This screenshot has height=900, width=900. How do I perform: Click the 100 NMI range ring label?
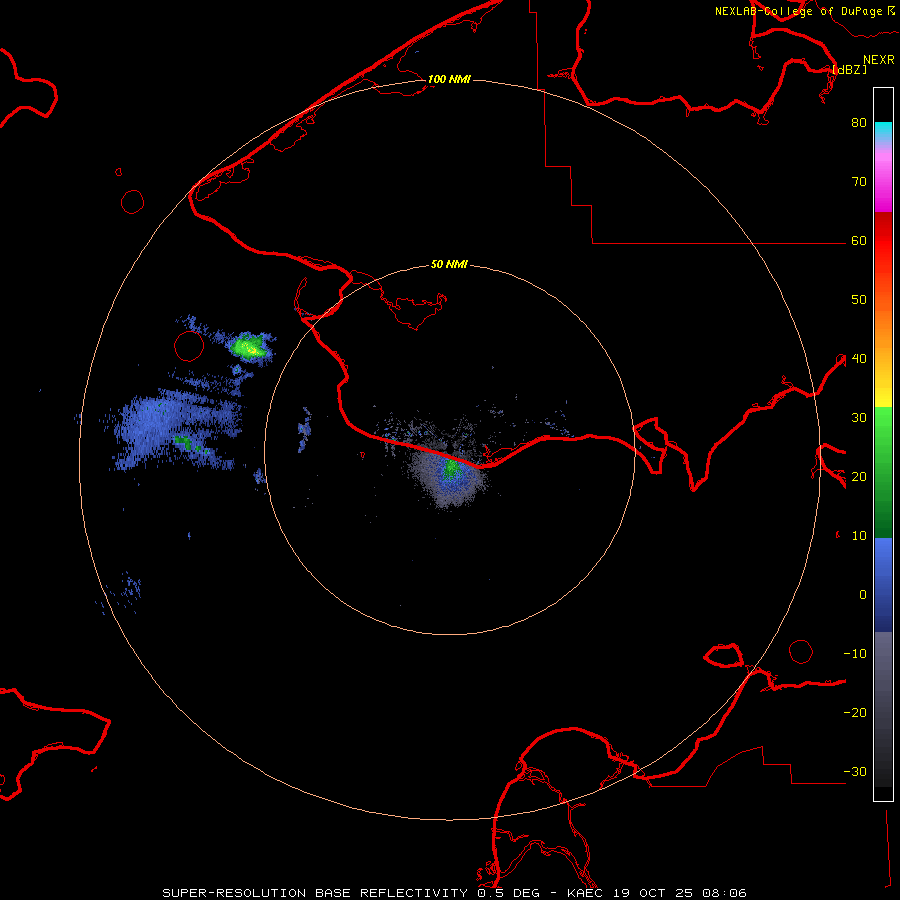[449, 79]
